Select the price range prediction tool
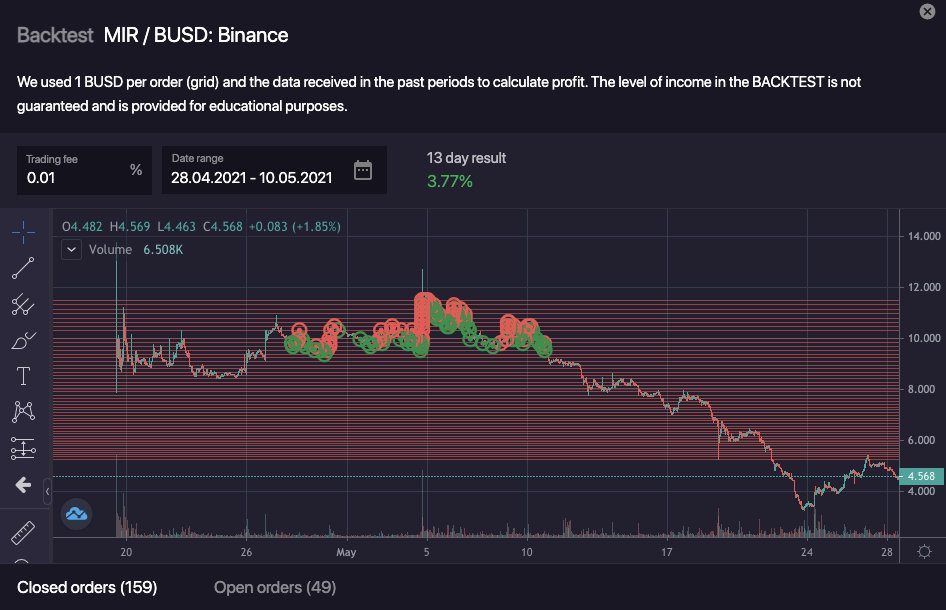Image resolution: width=946 pixels, height=610 pixels. coord(23,449)
